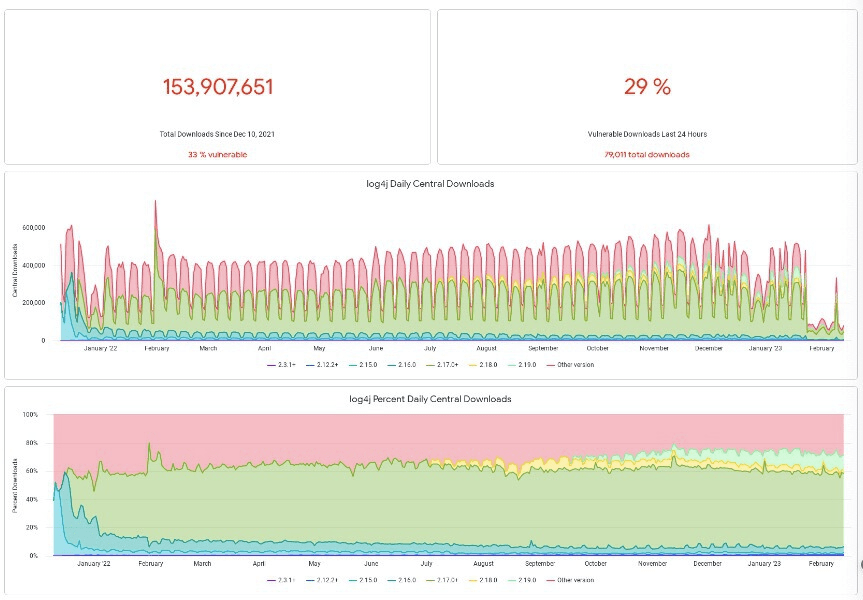Viewport: 863px width, 600px height.
Task: Toggle 2.17.0+ legend in Percent Daily chart
Action: pyautogui.click(x=442, y=580)
